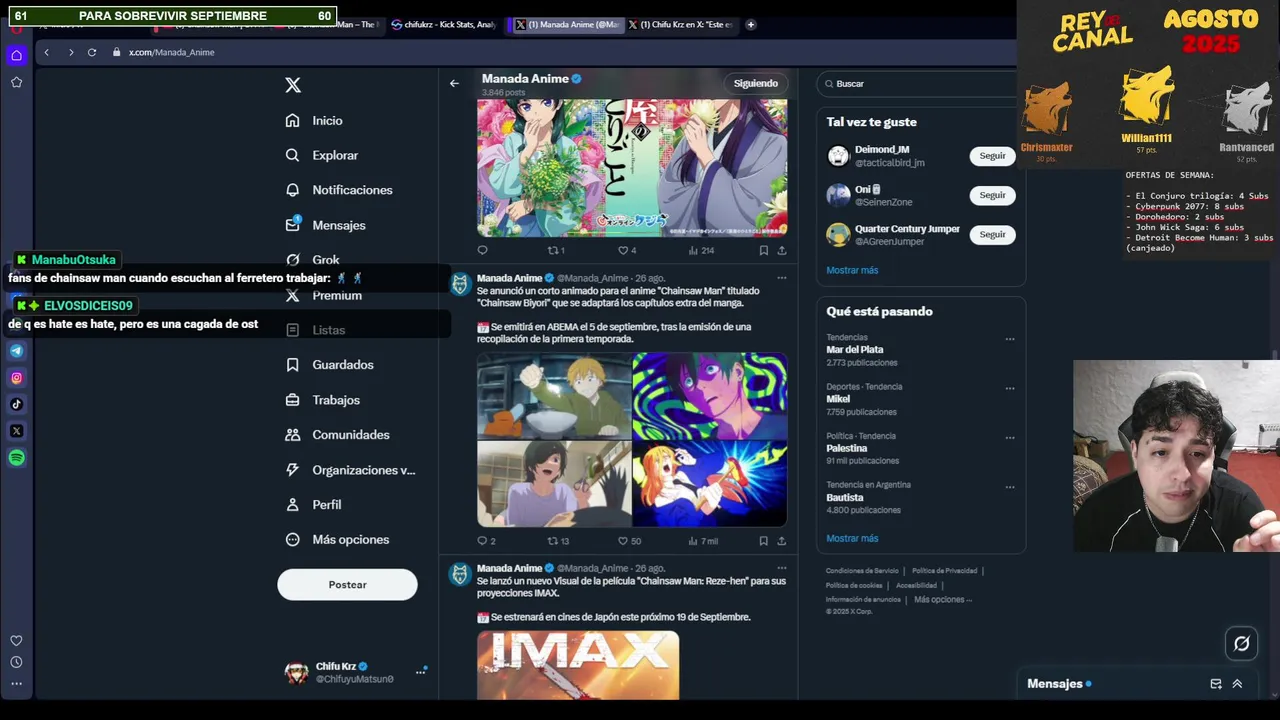Open Organizaciones verificadas entry
This screenshot has width=1280, height=720.
point(350,470)
